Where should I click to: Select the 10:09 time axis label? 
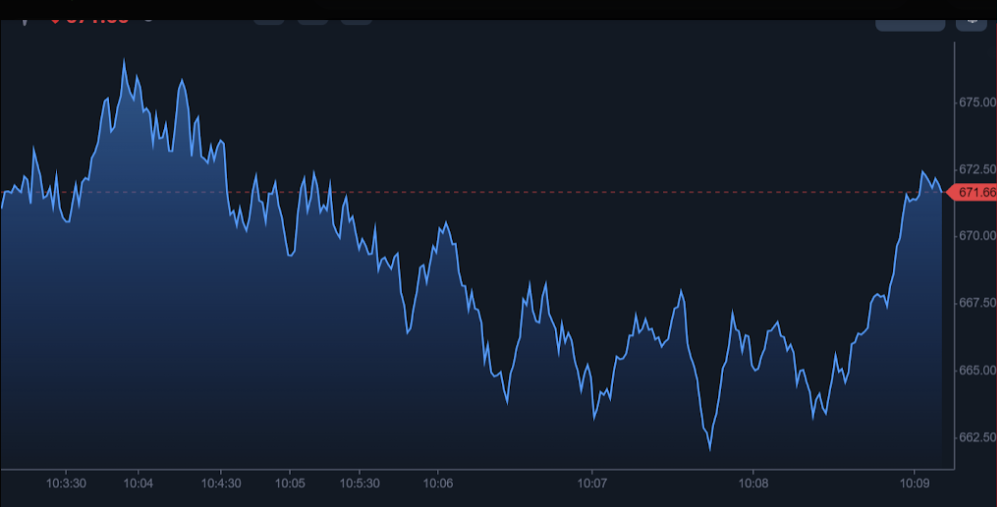click(x=913, y=483)
